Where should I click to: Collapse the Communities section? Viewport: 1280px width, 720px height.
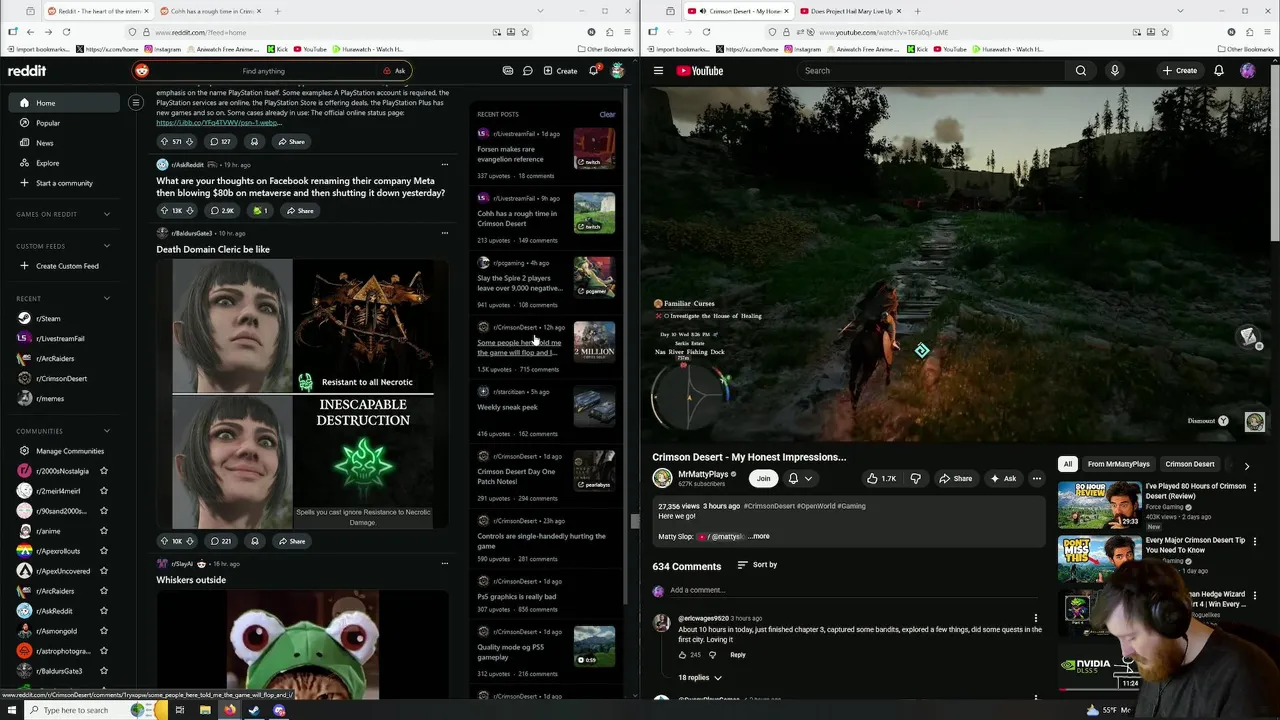pyautogui.click(x=107, y=431)
